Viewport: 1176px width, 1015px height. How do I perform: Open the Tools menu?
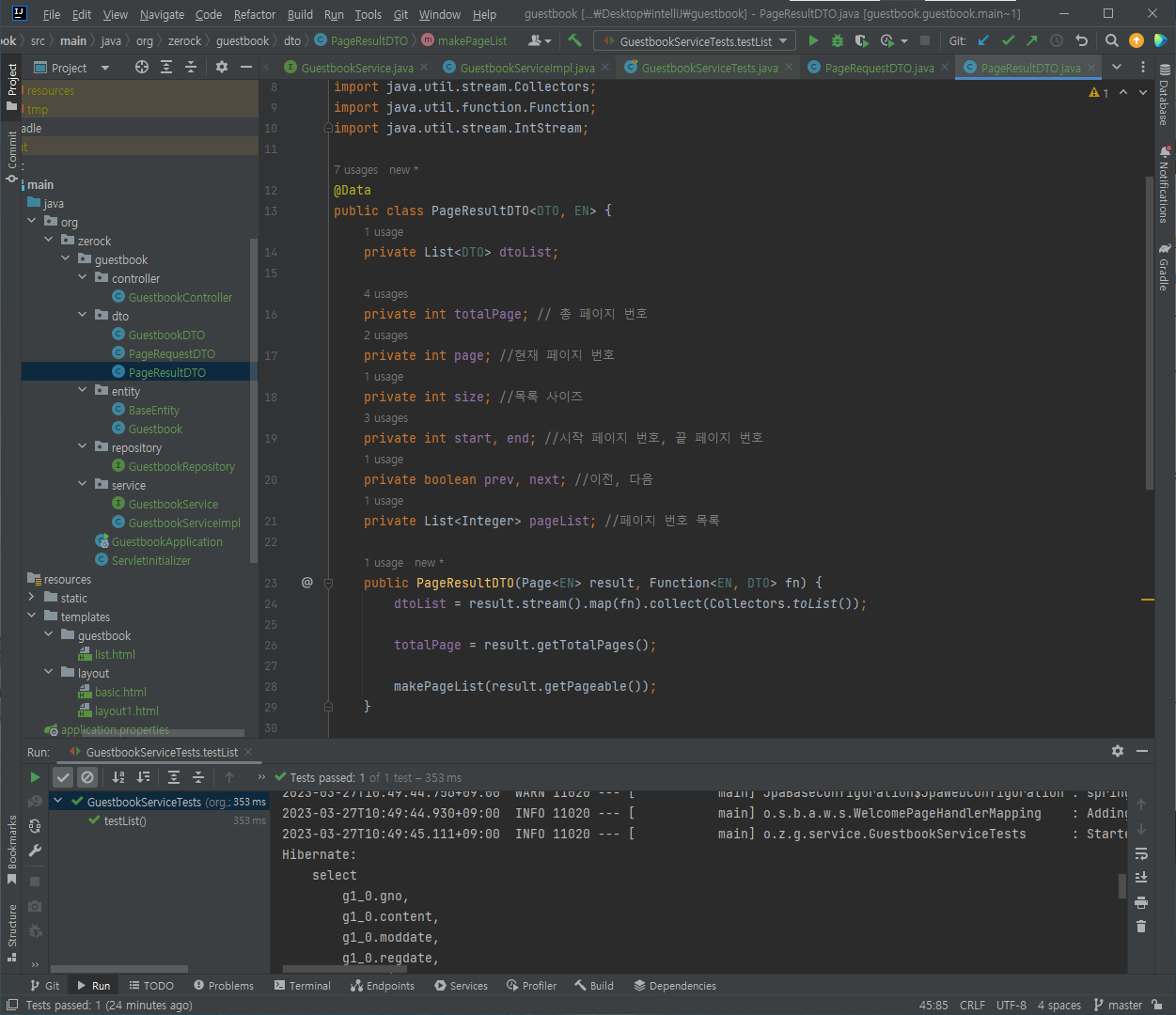click(368, 14)
